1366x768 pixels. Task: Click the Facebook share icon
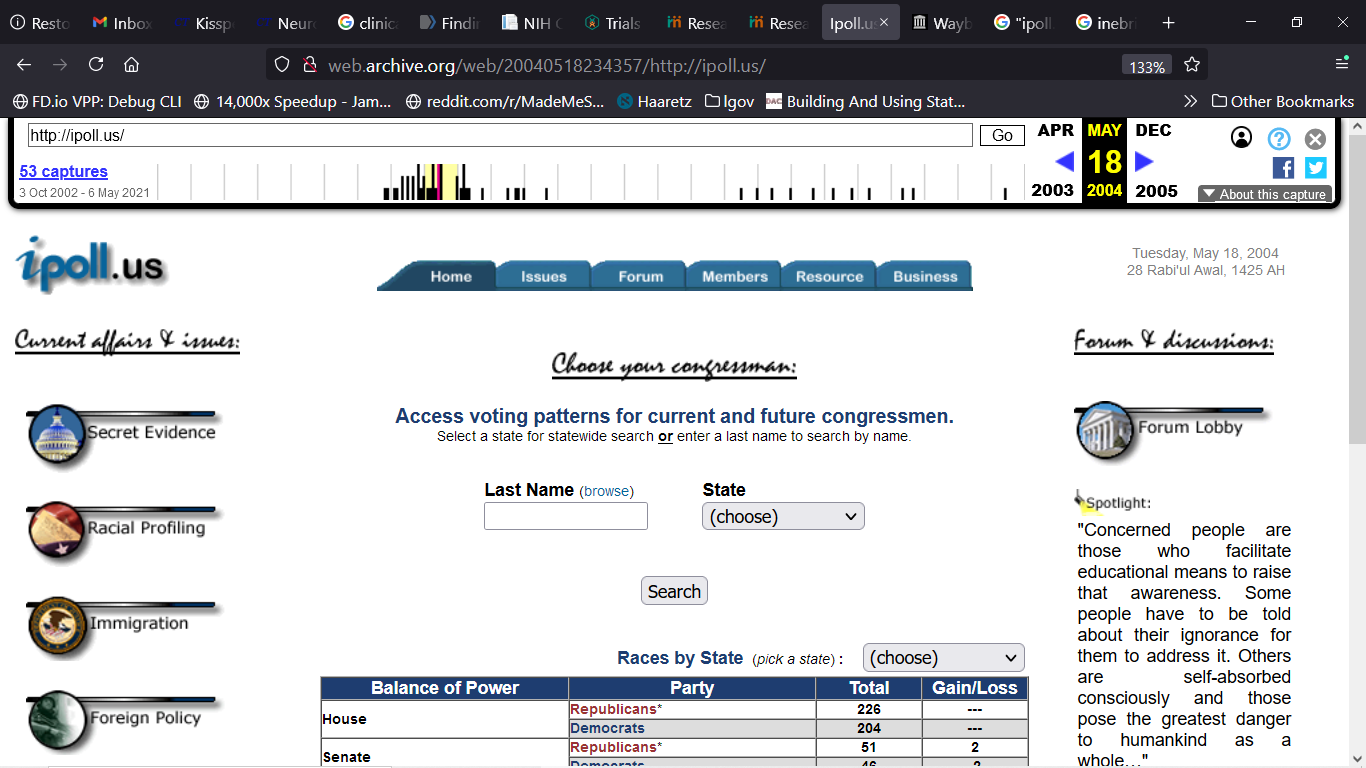[1283, 168]
